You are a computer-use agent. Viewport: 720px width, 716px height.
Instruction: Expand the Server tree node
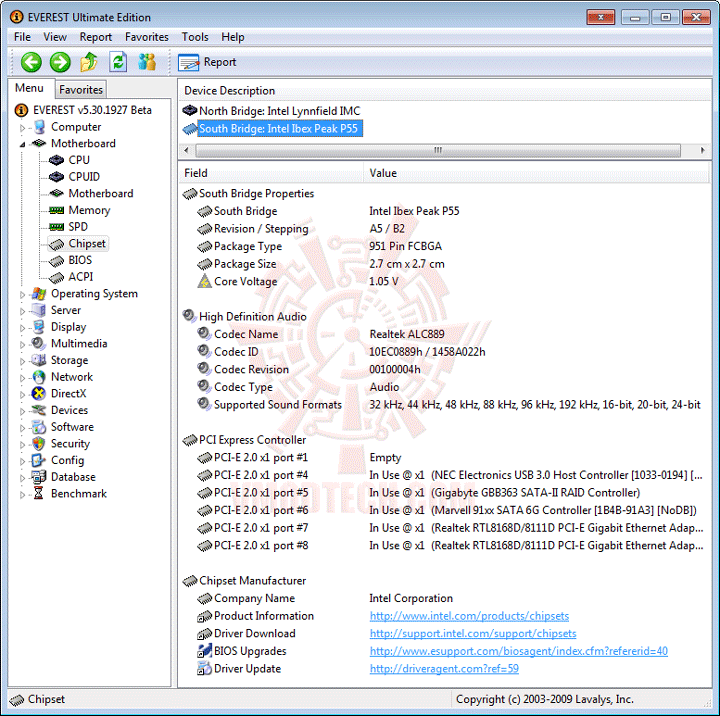coord(22,311)
